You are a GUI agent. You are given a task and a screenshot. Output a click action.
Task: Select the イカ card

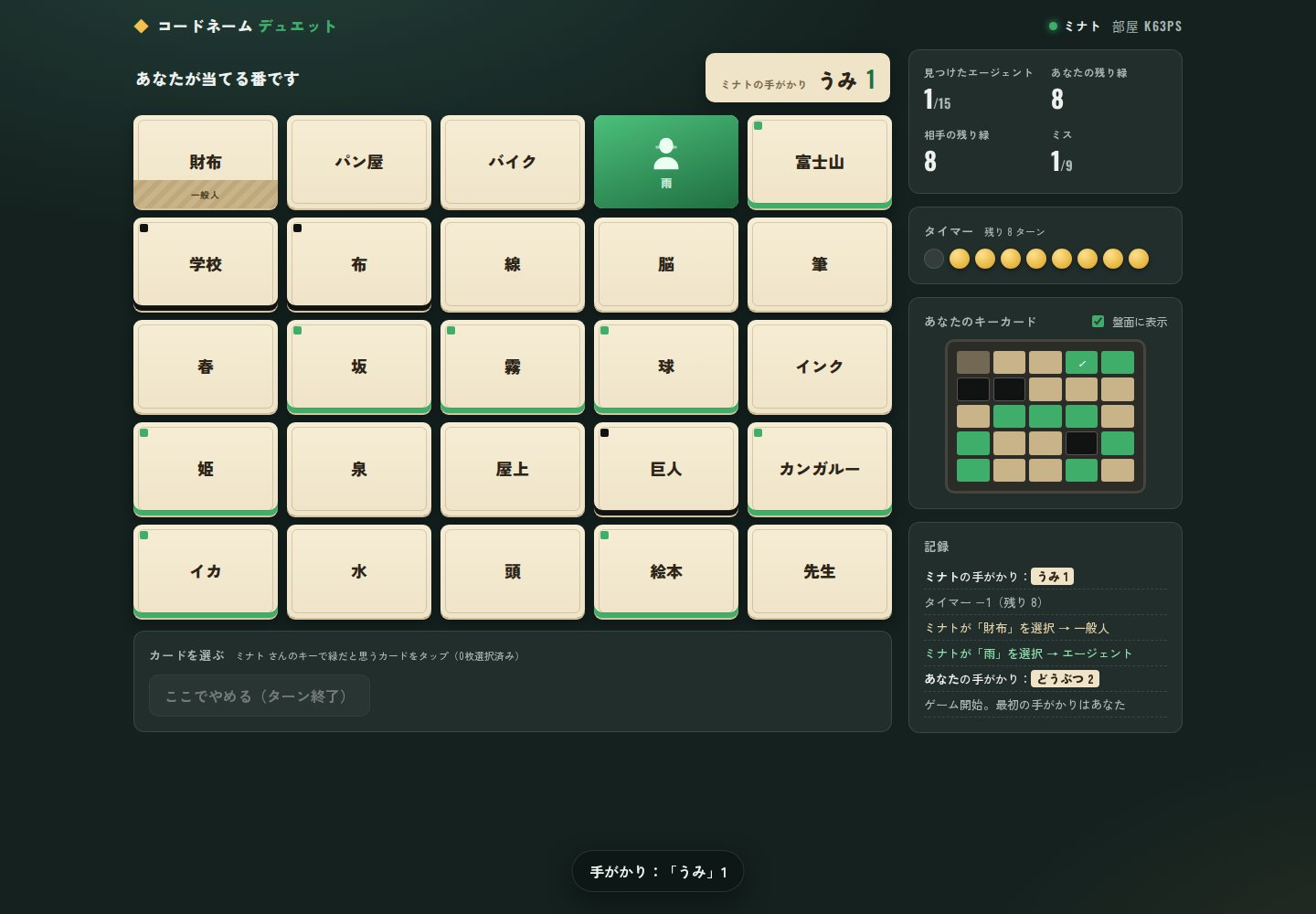[206, 571]
